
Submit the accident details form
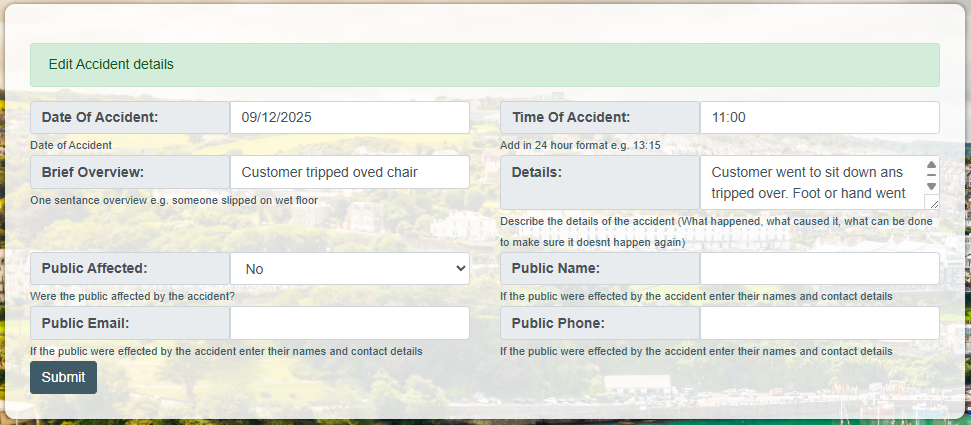click(x=63, y=378)
